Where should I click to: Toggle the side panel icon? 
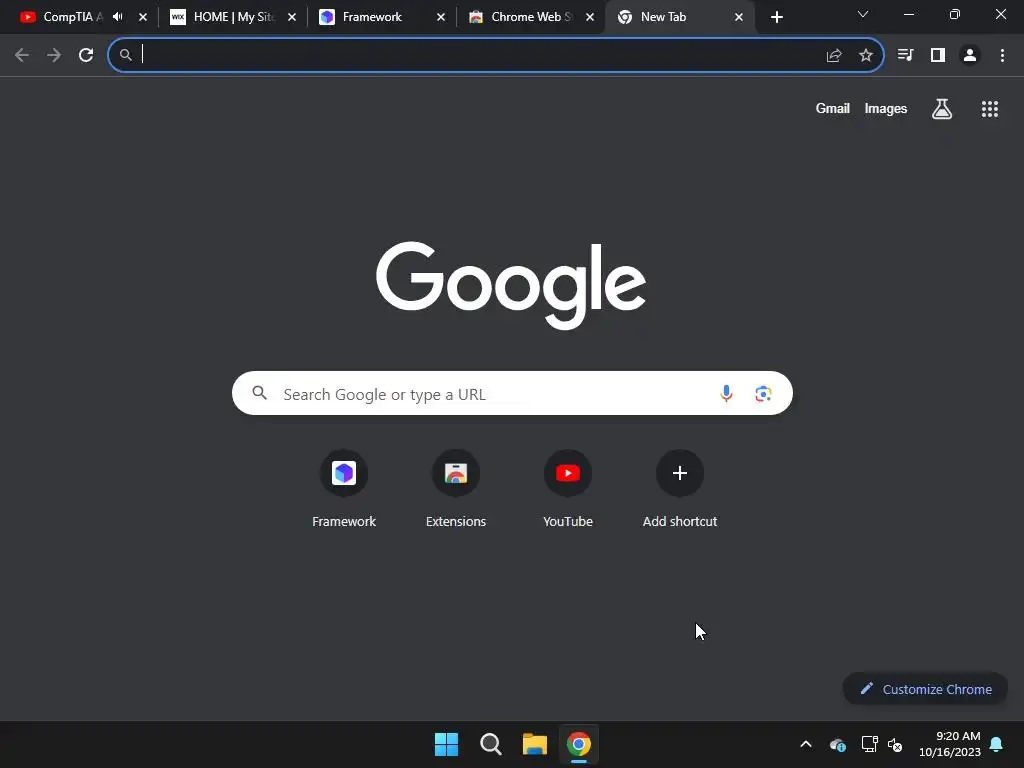[938, 55]
